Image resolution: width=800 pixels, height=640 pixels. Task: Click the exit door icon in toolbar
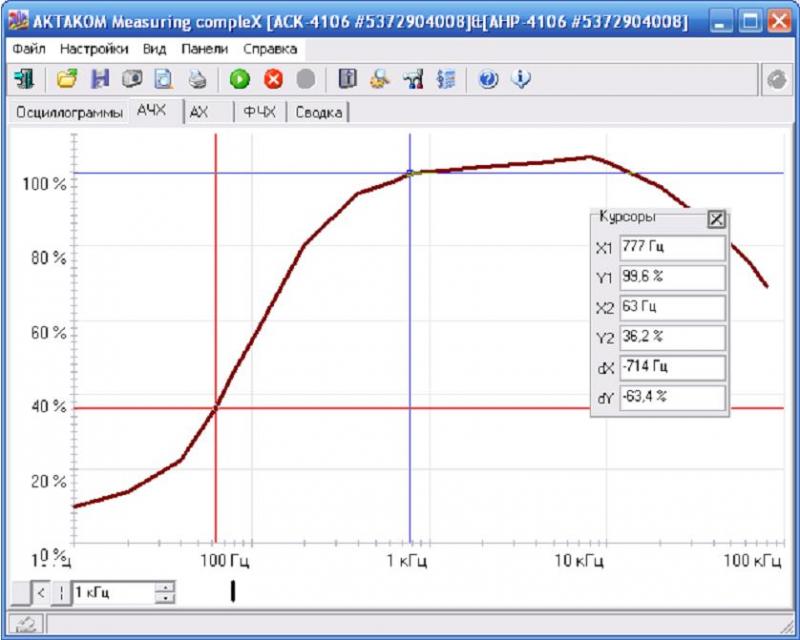coord(24,80)
